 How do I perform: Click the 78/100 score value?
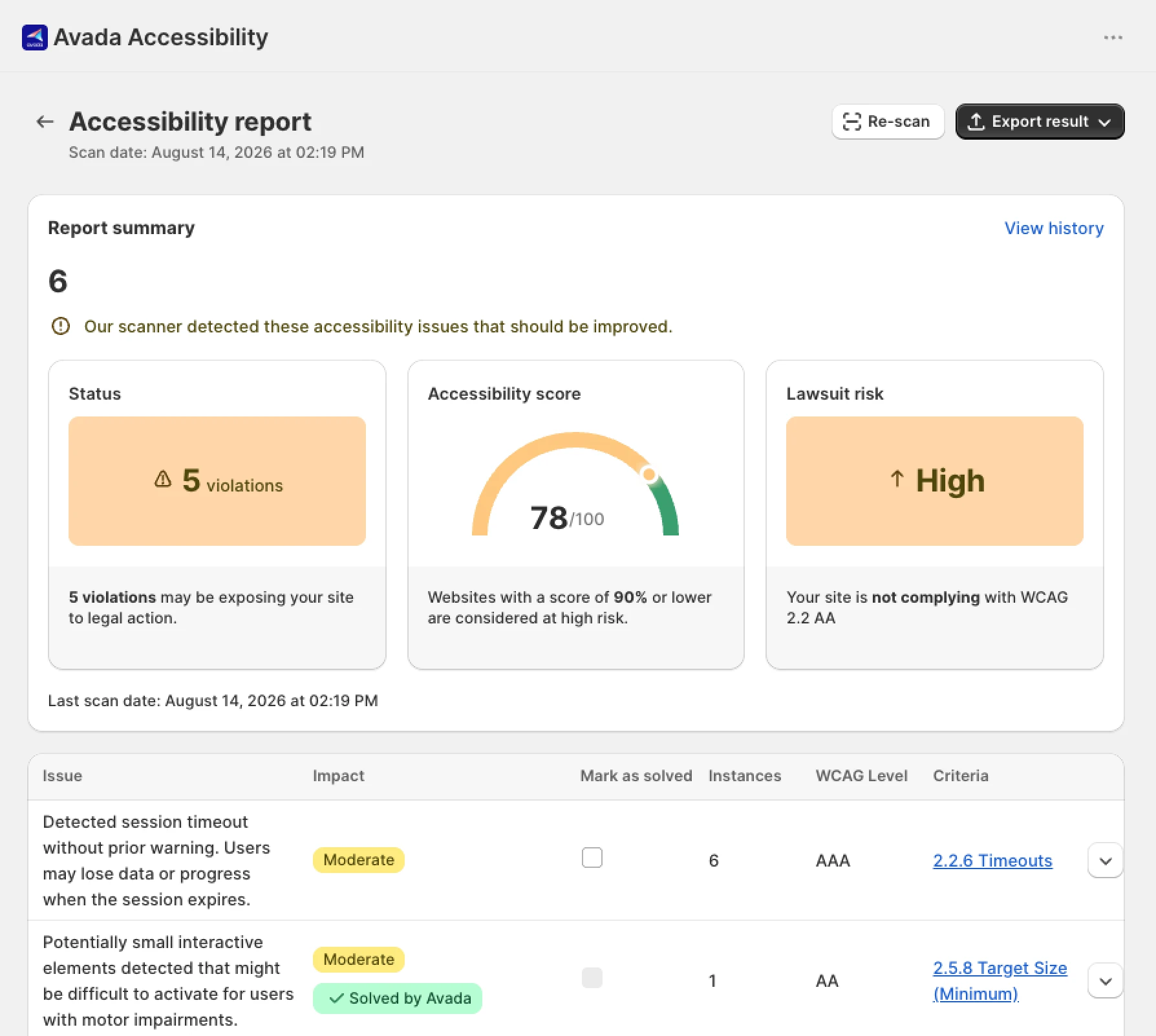click(x=567, y=517)
